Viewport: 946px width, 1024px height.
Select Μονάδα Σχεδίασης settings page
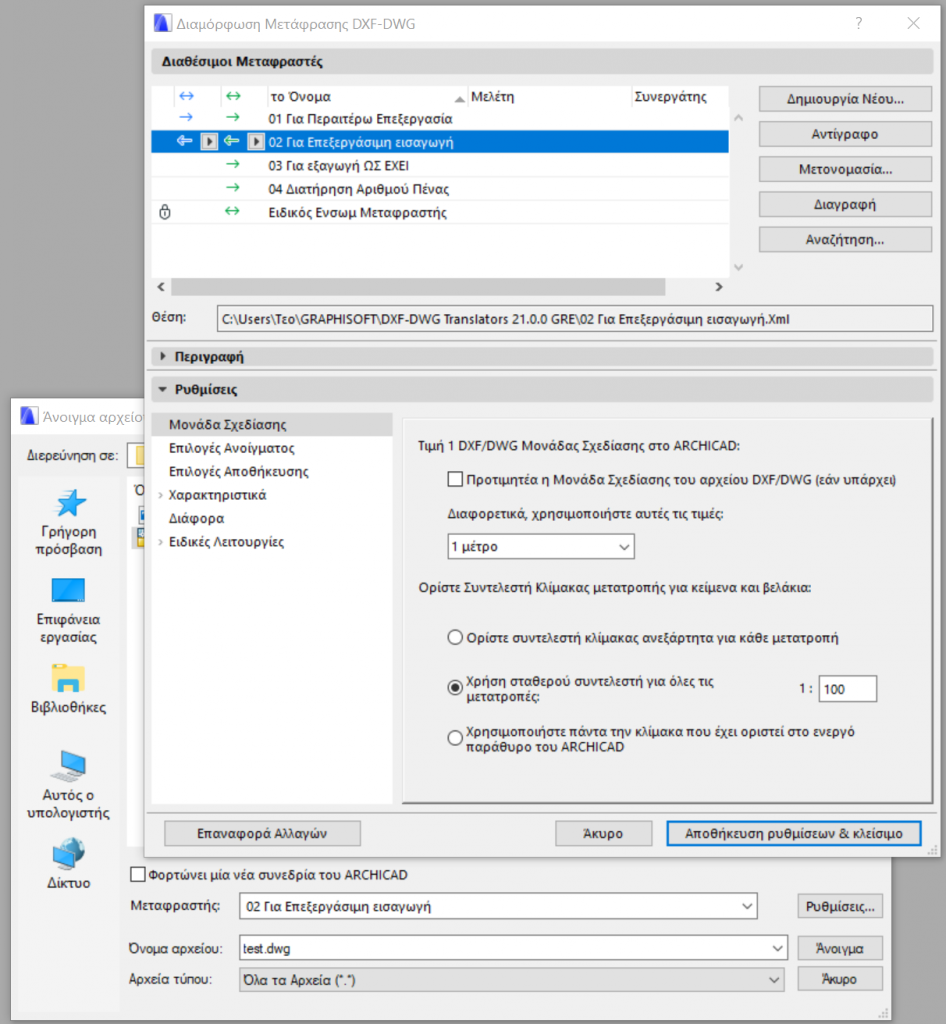click(272, 424)
